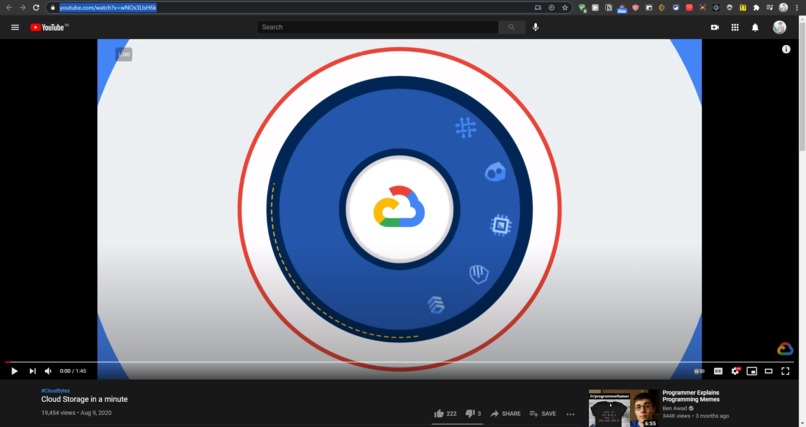Toggle closed captions CC button
Screen dimensions: 806x427
(x=718, y=371)
